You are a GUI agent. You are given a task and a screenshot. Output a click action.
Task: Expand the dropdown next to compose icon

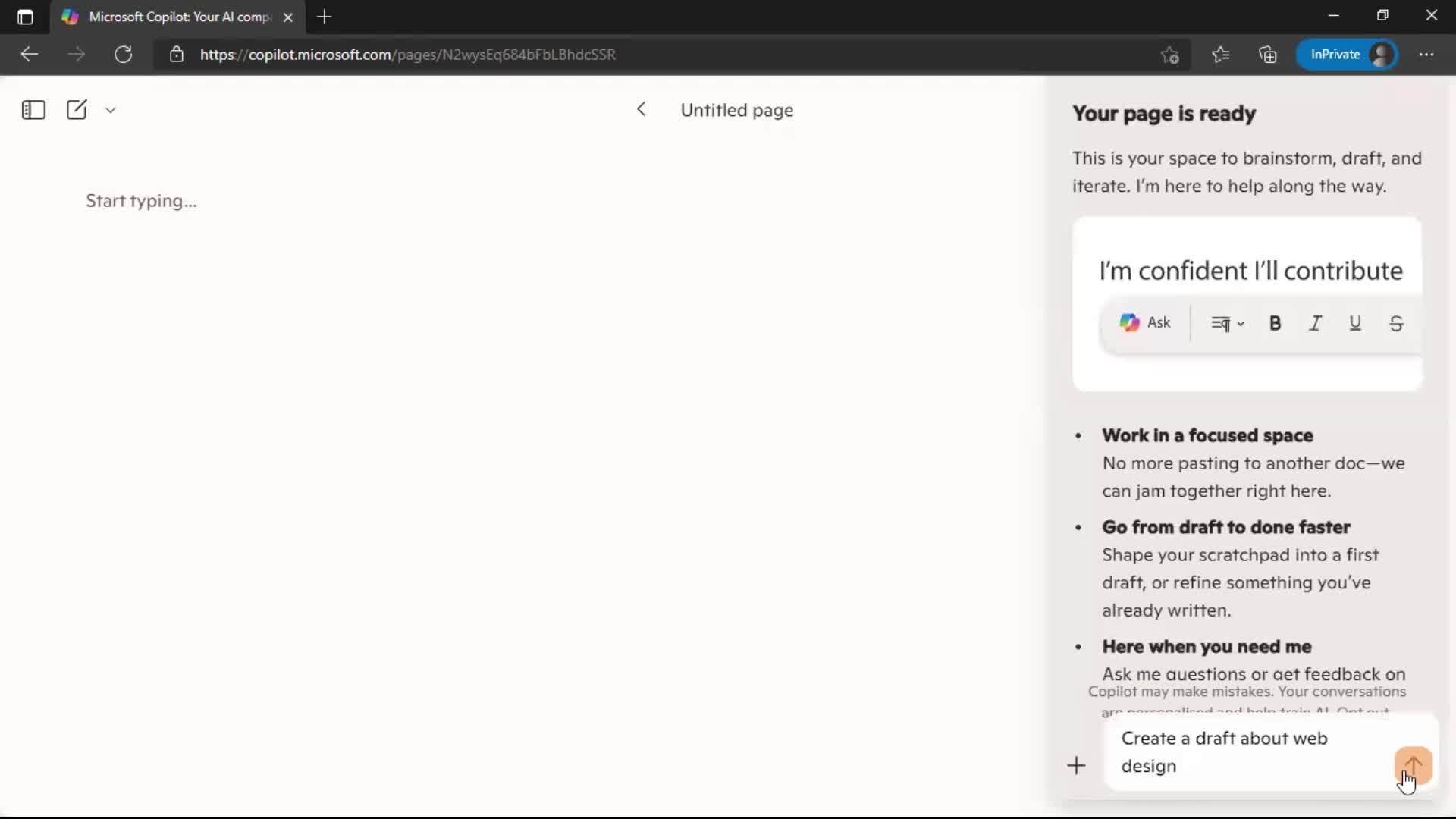click(111, 111)
